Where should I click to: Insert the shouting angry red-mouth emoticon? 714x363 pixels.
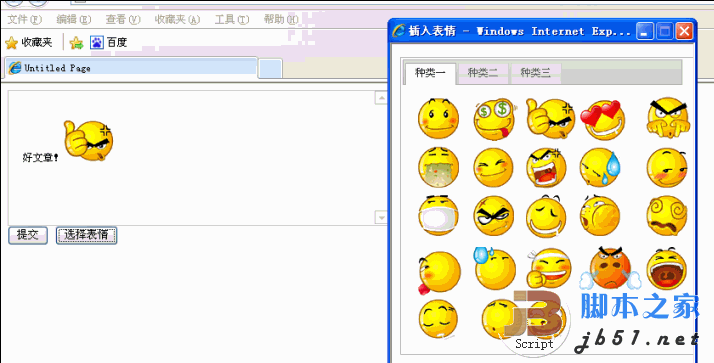point(546,167)
